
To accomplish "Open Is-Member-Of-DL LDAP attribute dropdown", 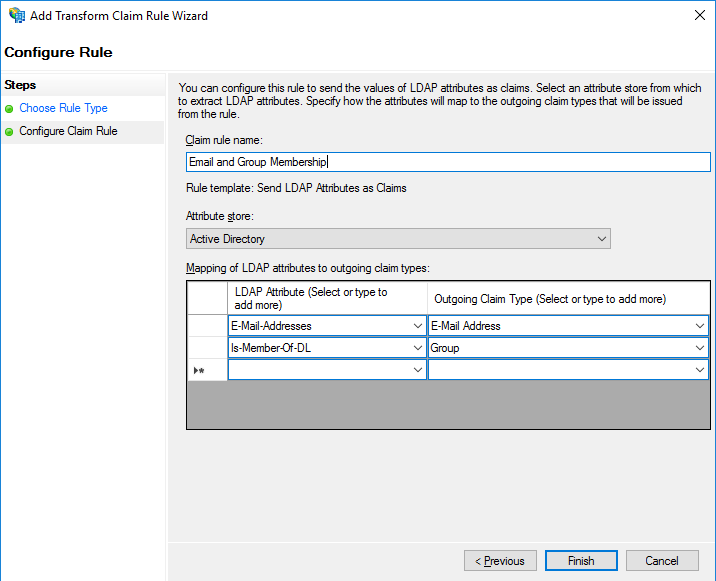I will 417,348.
